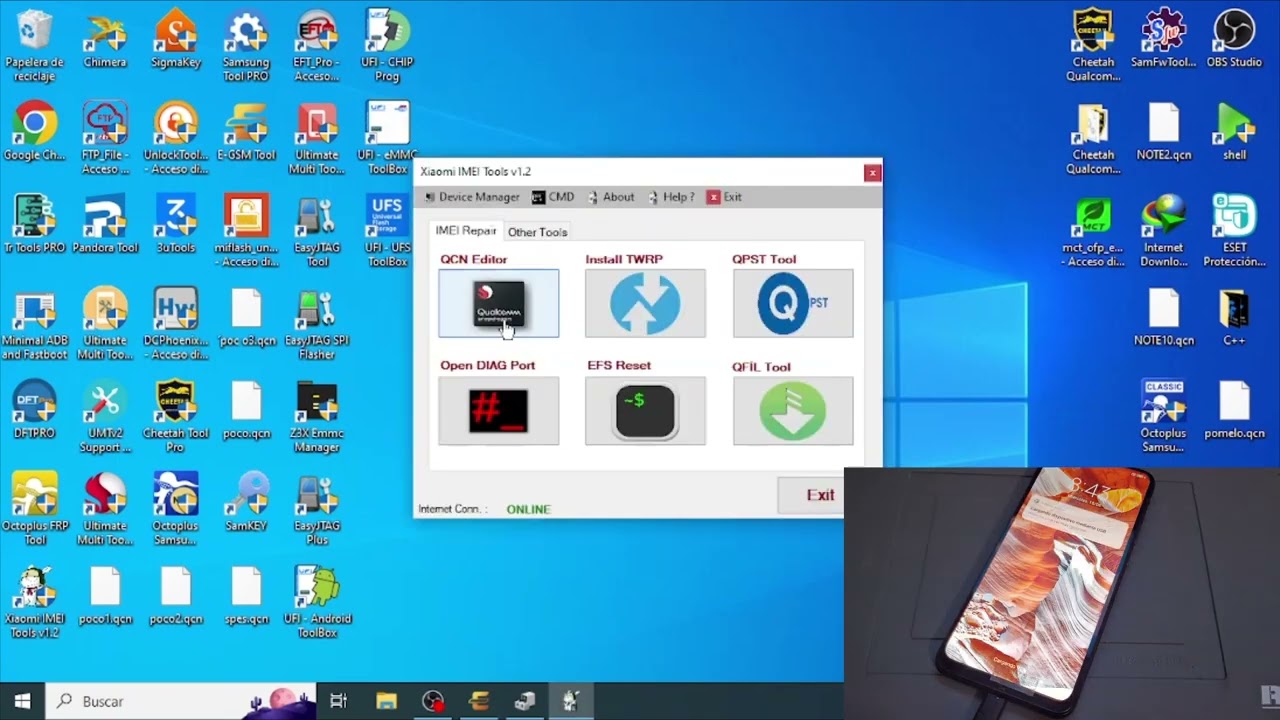Click the Open DIAG Port icon
1280x720 pixels.
[x=499, y=411]
